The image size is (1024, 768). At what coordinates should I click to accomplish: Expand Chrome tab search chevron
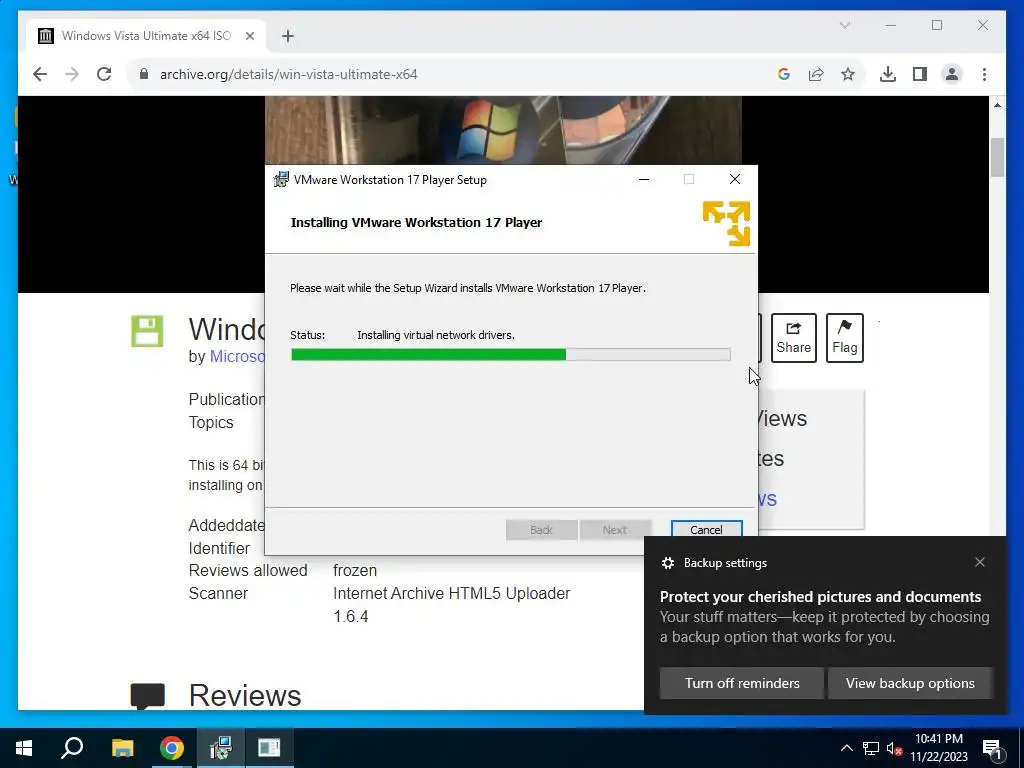tap(844, 25)
